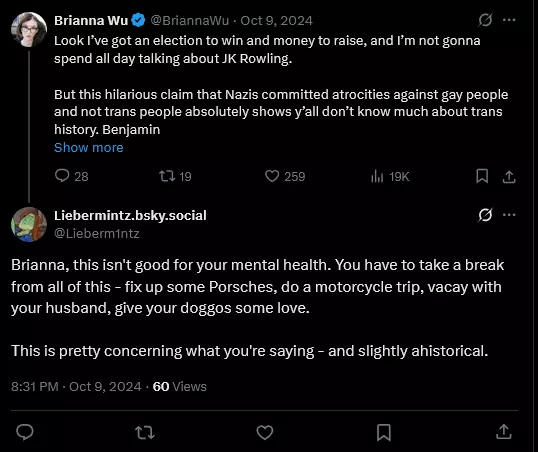Share Brianna Wu's post
The height and width of the screenshot is (452, 538).
click(x=509, y=177)
